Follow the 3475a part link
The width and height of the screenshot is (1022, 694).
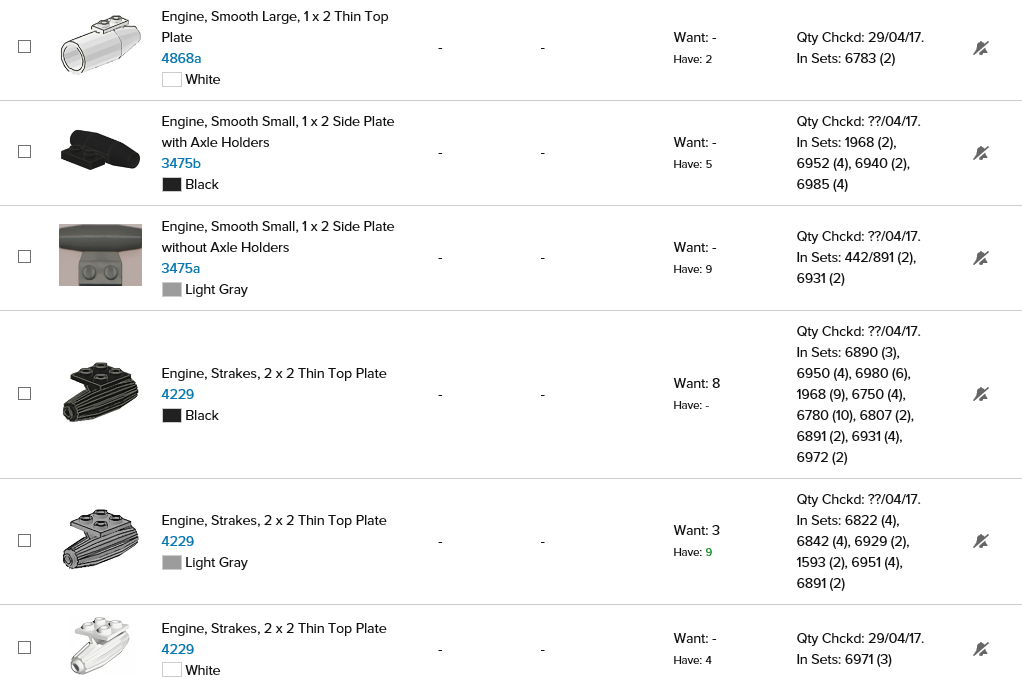point(181,268)
